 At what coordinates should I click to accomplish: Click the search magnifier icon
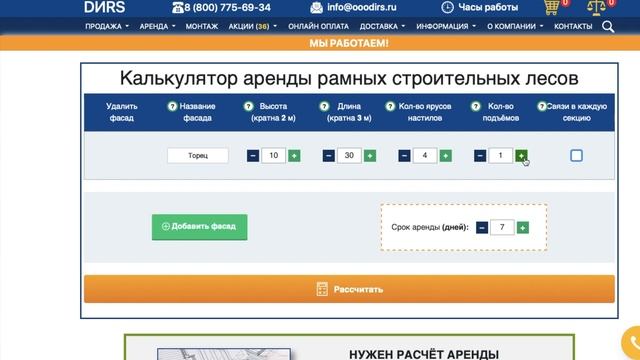(x=608, y=27)
